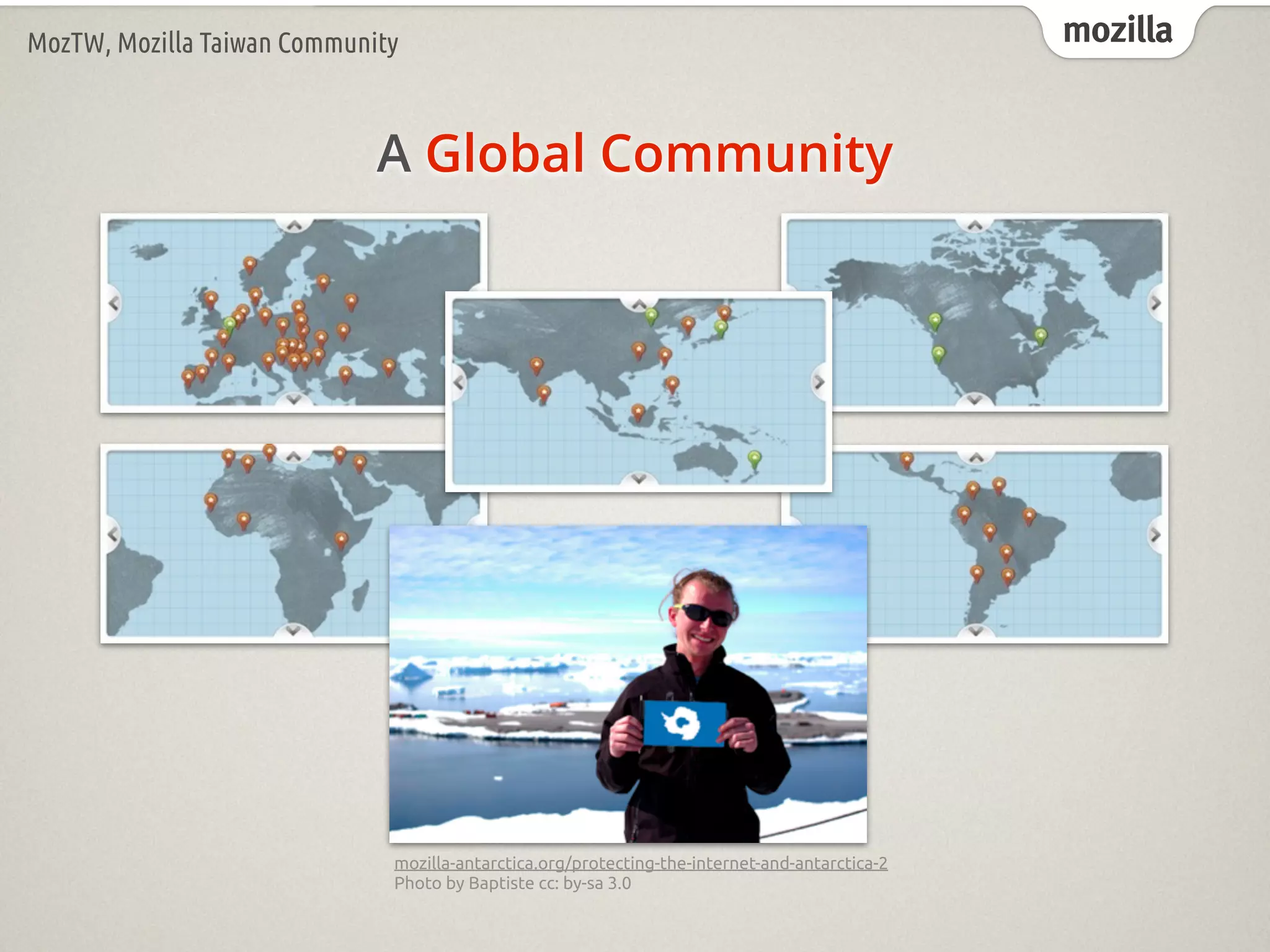Pan the Europe map down with the chevron

294,400
